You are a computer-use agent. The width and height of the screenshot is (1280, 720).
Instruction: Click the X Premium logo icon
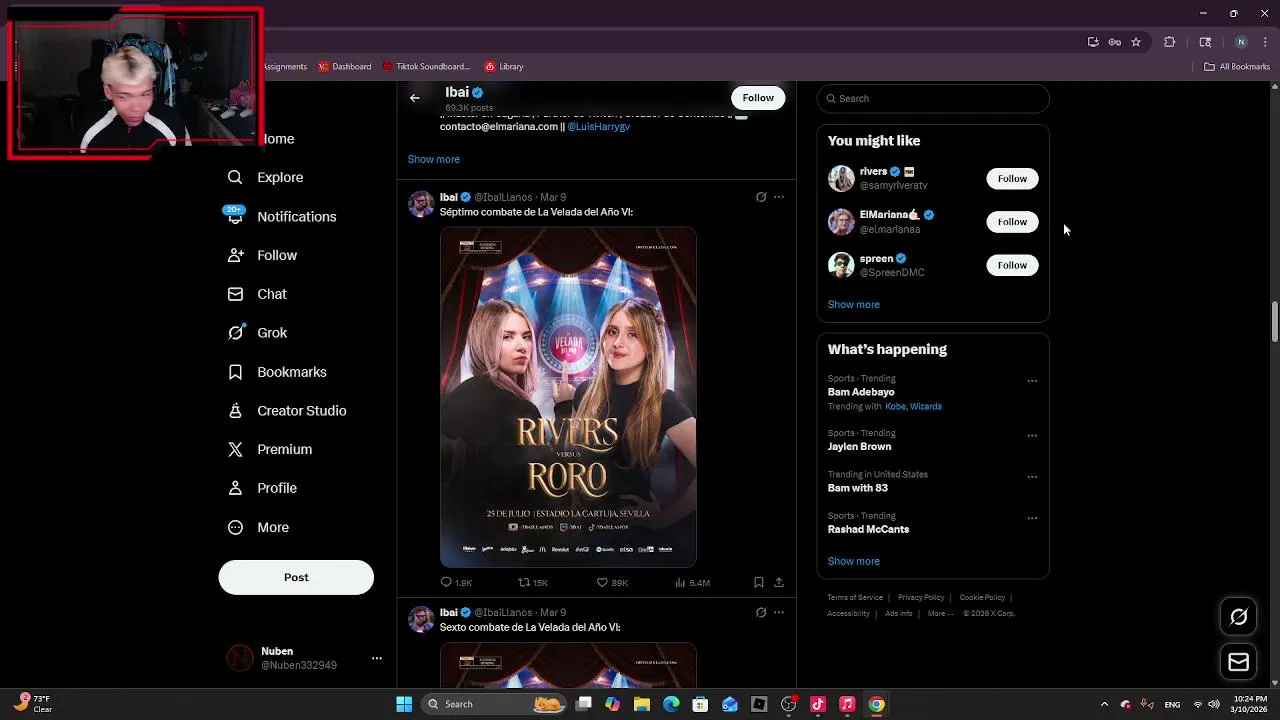click(235, 449)
